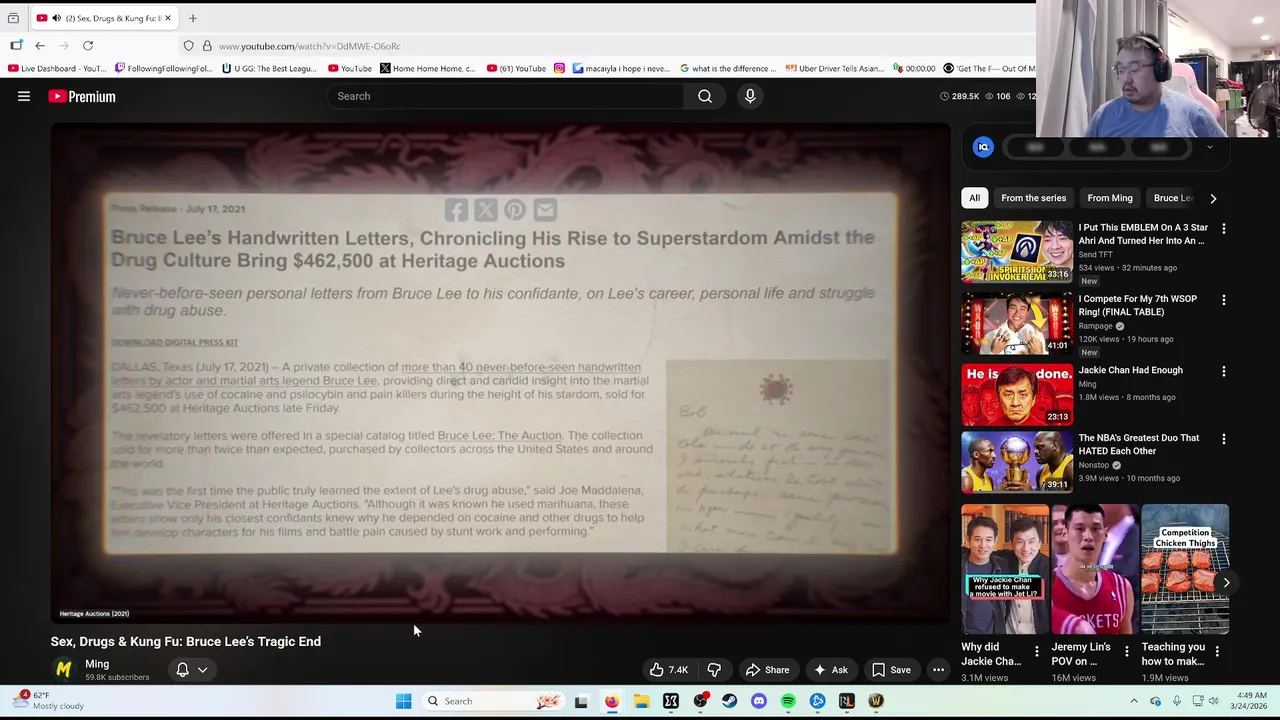This screenshot has width=1280, height=720.
Task: Select the All filter chip
Action: [974, 198]
